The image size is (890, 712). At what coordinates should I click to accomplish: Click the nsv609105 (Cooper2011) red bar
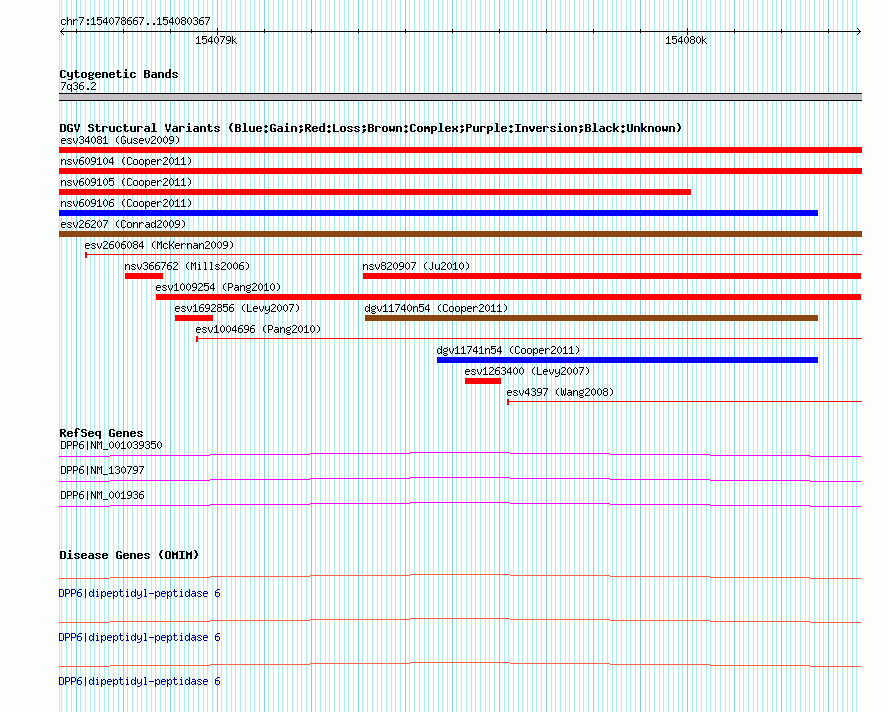coord(375,192)
